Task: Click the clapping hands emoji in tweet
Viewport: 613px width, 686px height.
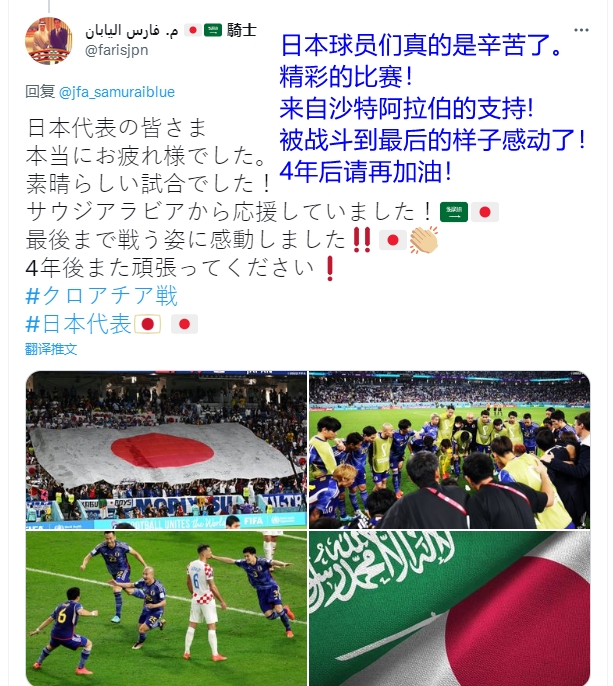Action: pyautogui.click(x=424, y=240)
